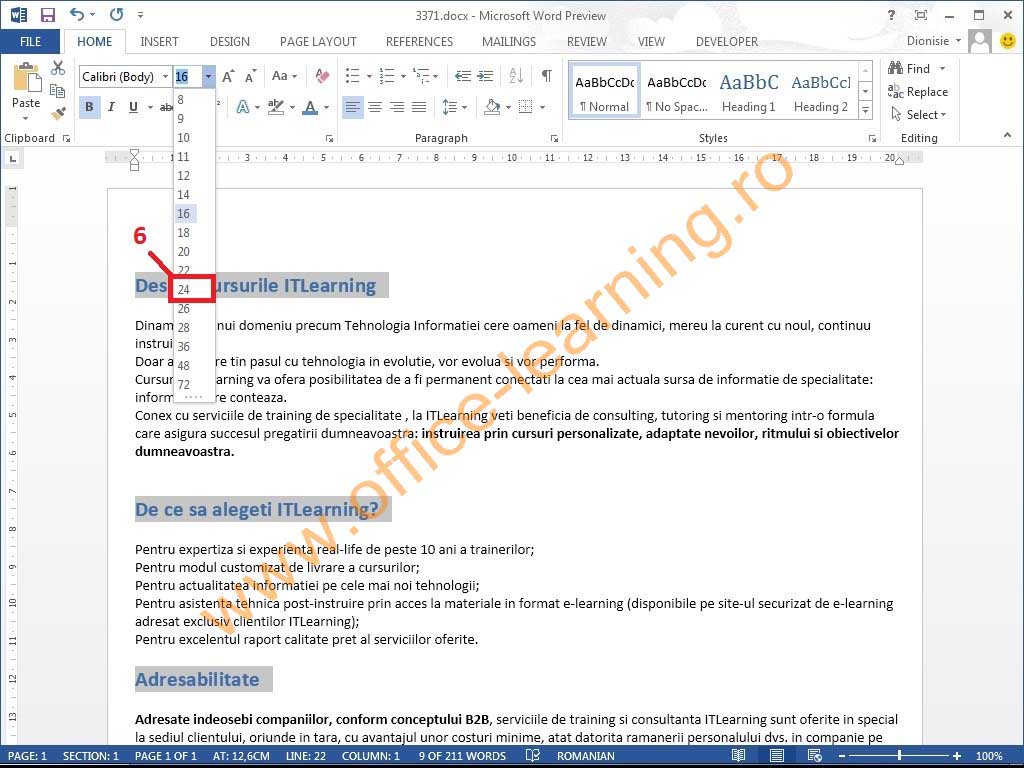Viewport: 1024px width, 768px height.
Task: Switch to Print Layout view in status bar
Action: (x=776, y=756)
